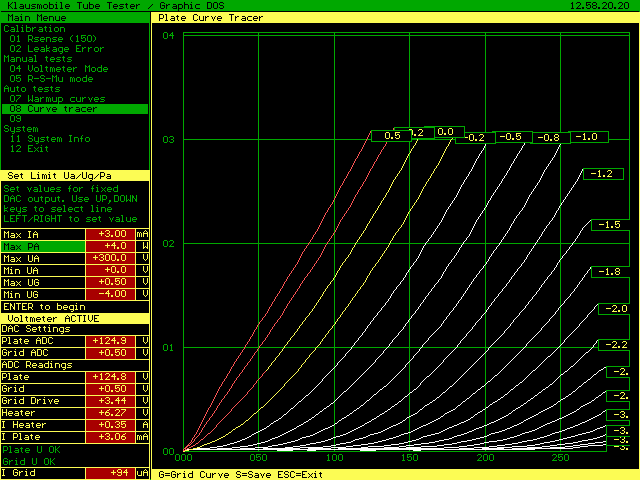The width and height of the screenshot is (640, 480).
Task: Click the DAC Settings heading
Action: (36, 329)
